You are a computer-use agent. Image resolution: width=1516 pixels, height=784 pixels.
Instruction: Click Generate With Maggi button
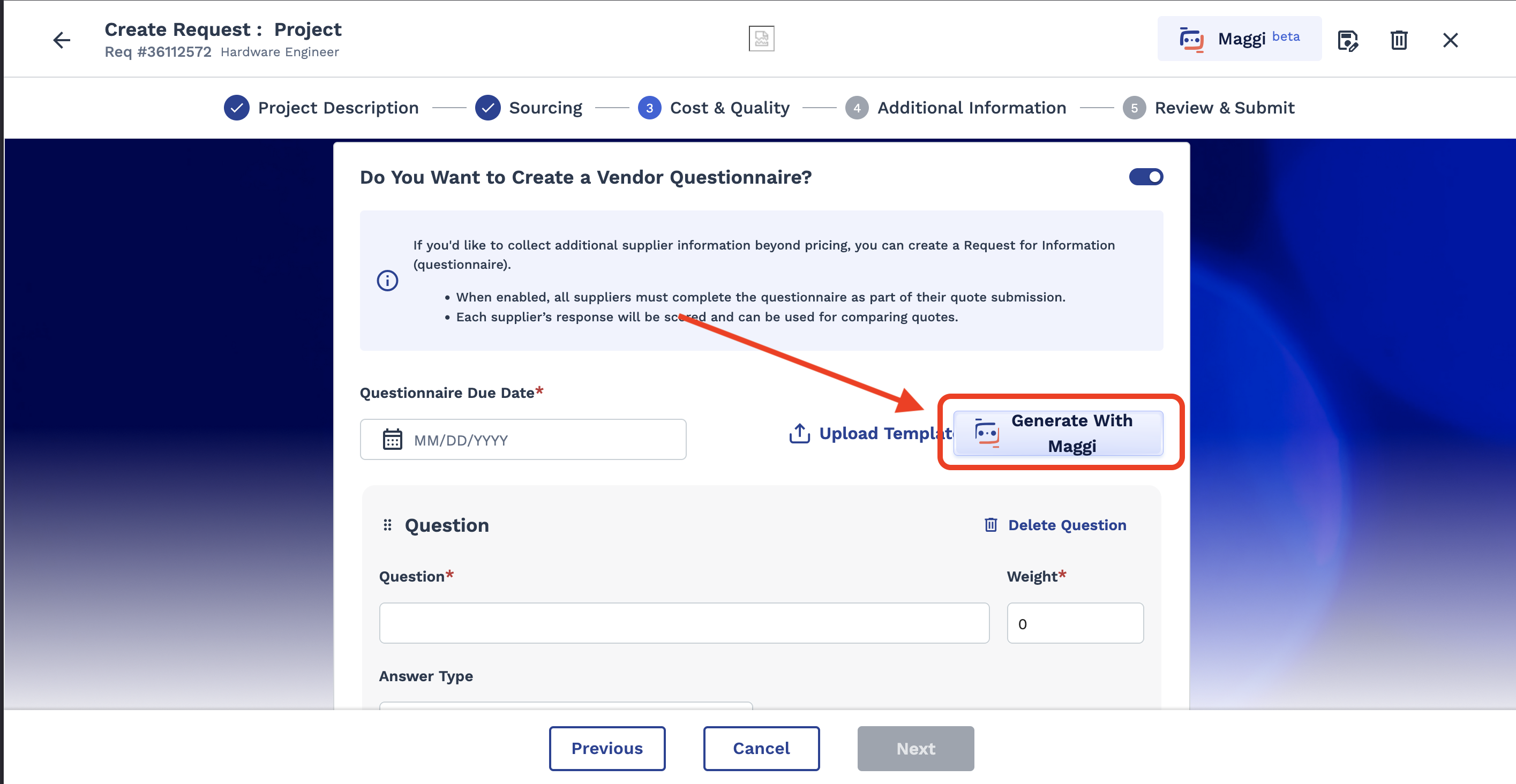(1057, 433)
